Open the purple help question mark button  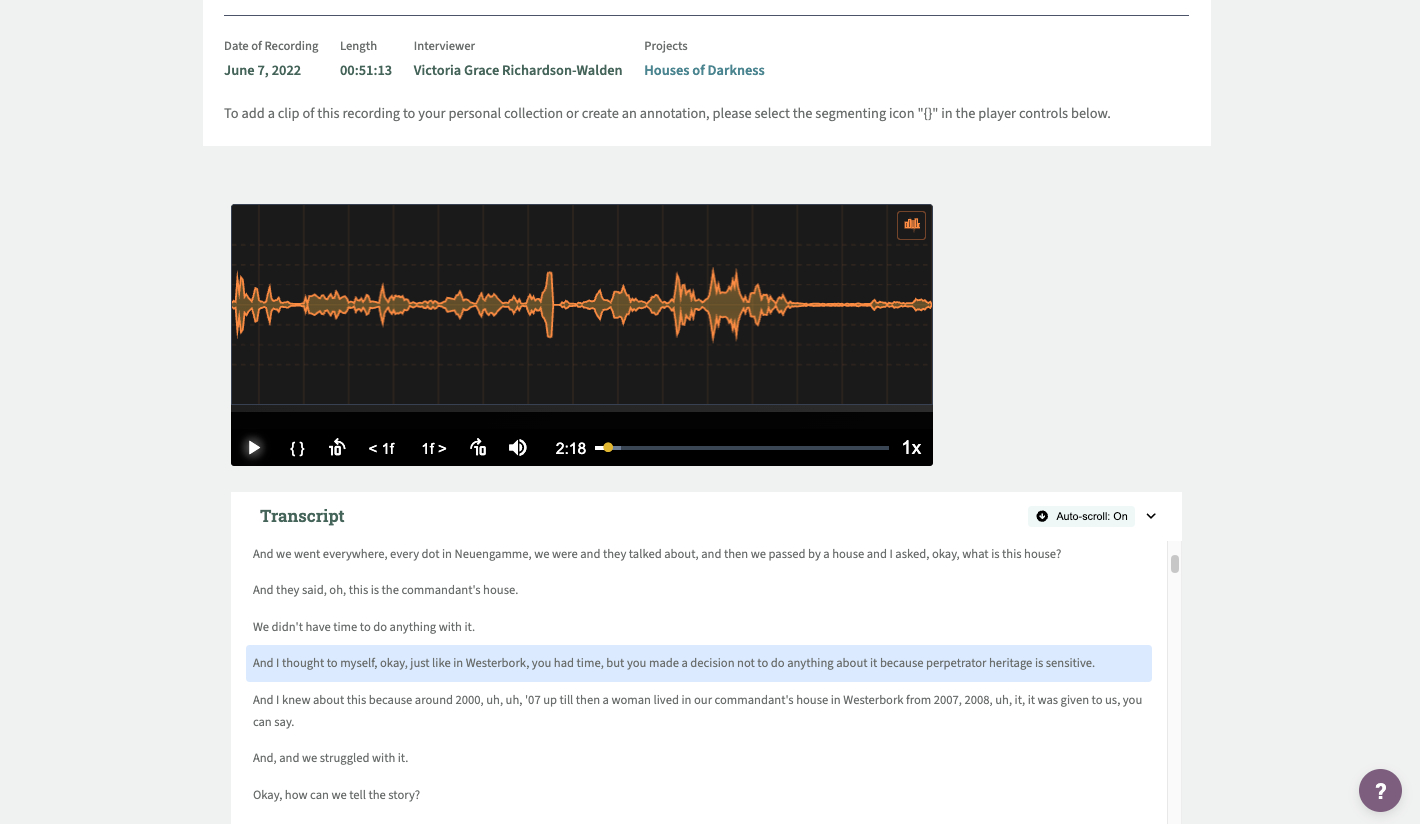coord(1380,791)
